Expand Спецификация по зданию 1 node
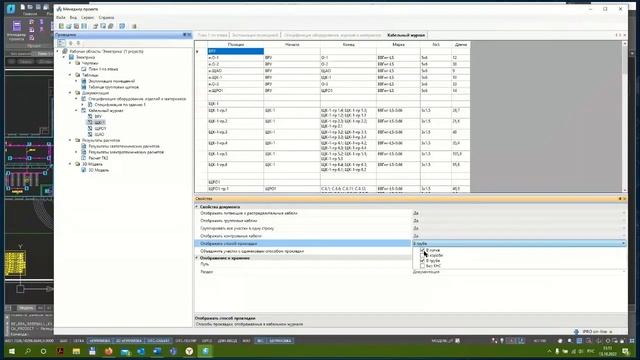The height and width of the screenshot is (360, 640). coord(82,105)
